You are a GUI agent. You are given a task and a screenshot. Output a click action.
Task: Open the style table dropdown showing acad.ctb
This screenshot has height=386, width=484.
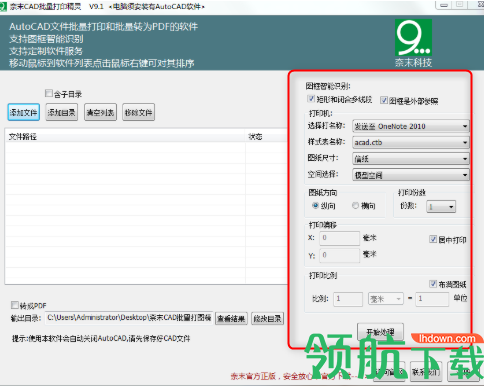[x=411, y=142]
